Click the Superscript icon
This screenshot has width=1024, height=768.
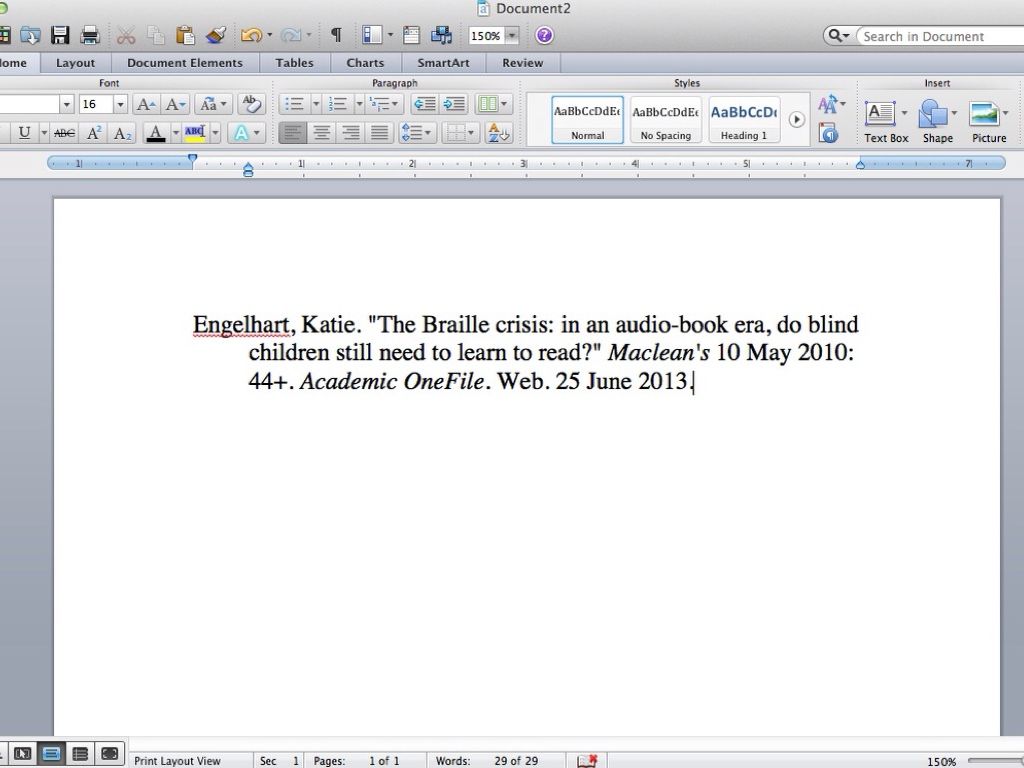[x=94, y=133]
